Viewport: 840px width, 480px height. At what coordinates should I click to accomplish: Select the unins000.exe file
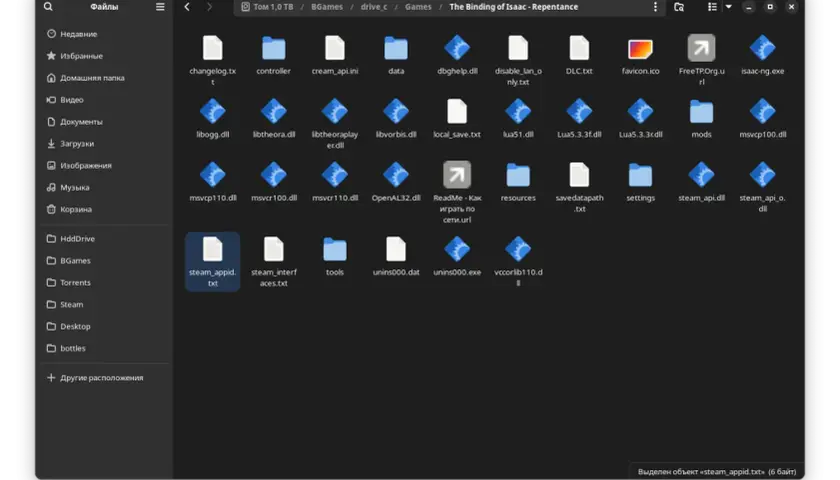click(457, 256)
